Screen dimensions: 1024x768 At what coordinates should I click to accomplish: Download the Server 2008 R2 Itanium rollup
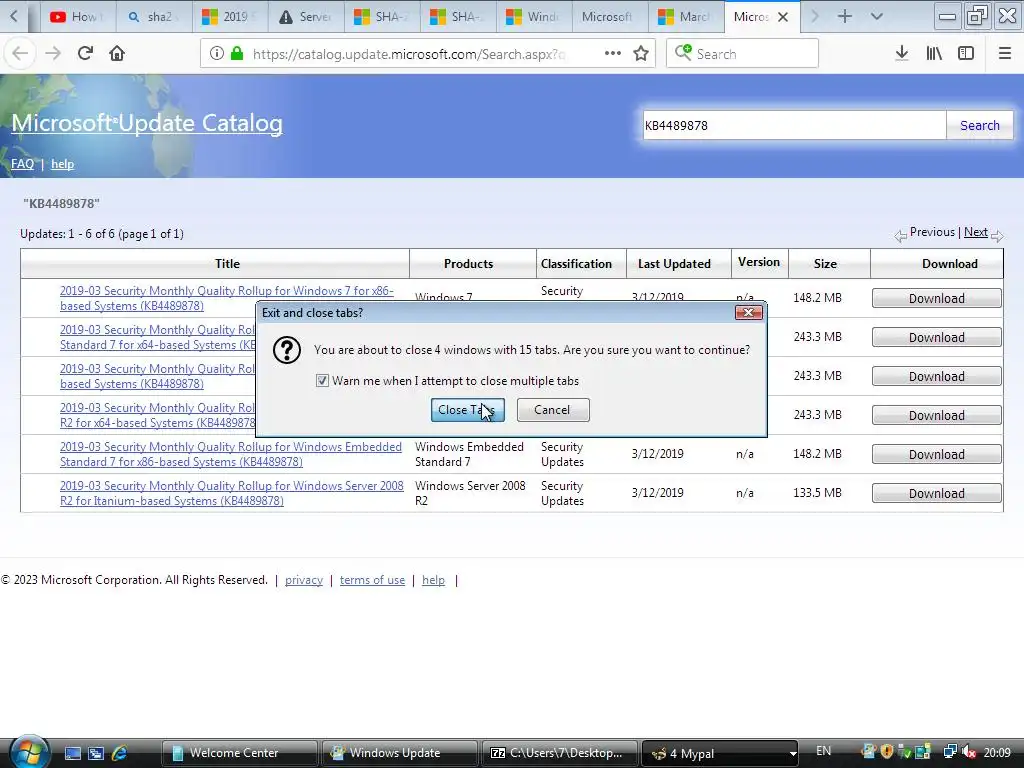point(936,493)
